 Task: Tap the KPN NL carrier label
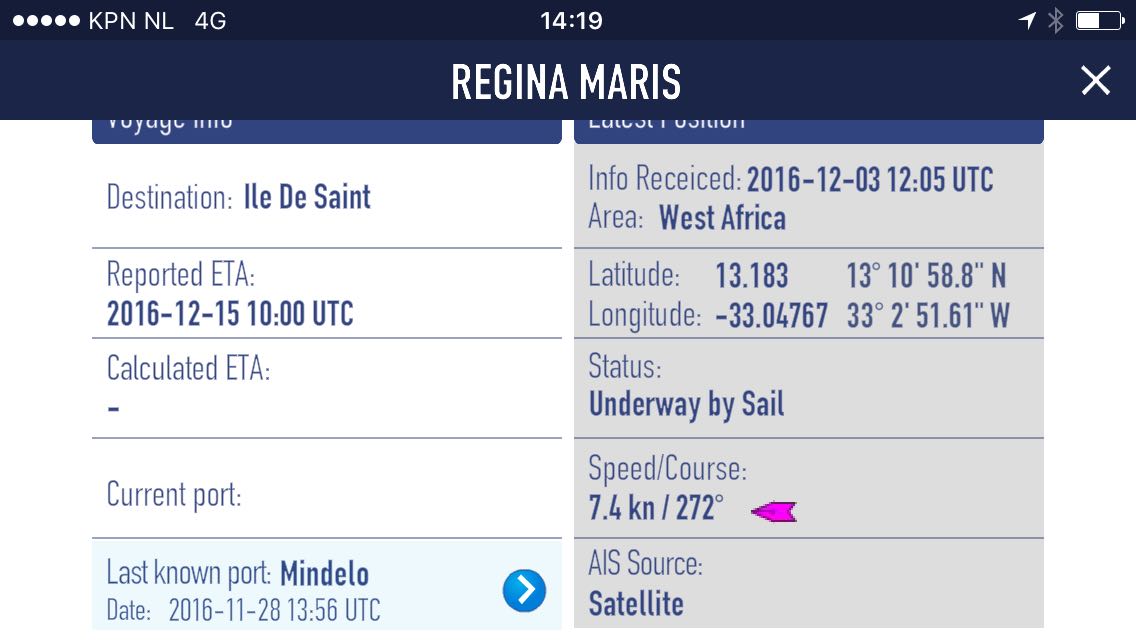(x=131, y=21)
